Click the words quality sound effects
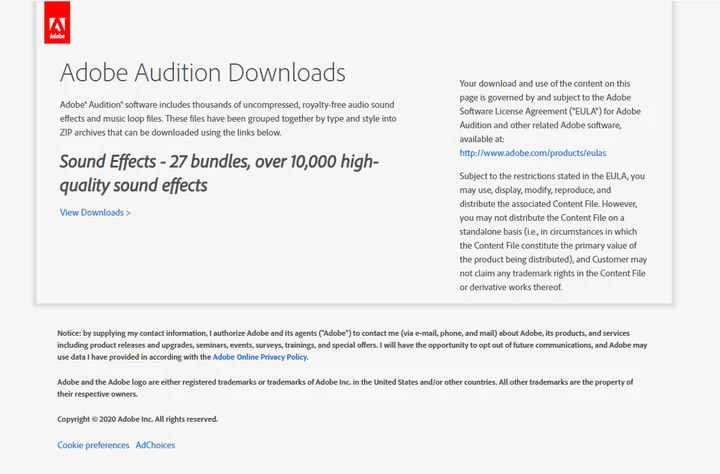 pos(134,185)
